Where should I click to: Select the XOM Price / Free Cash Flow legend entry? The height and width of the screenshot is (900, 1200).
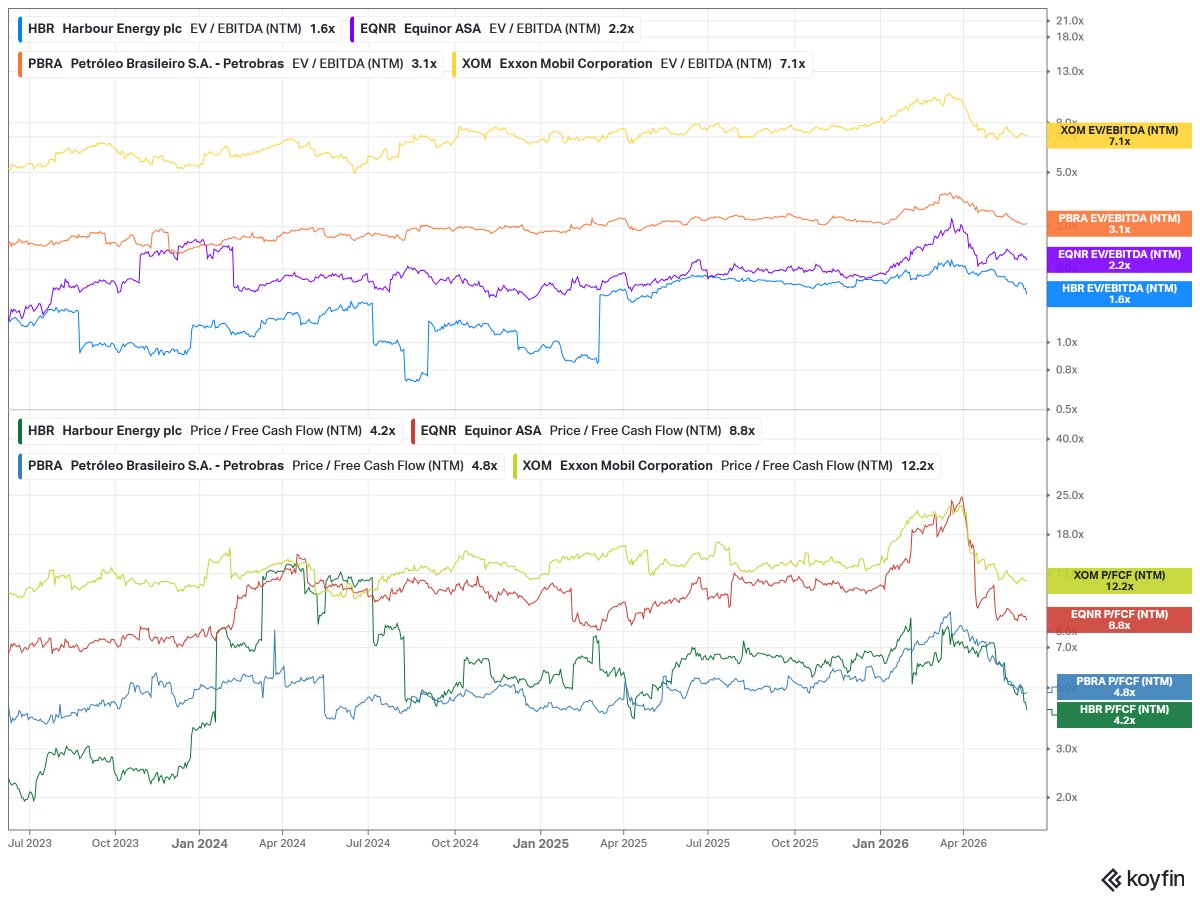coord(725,465)
